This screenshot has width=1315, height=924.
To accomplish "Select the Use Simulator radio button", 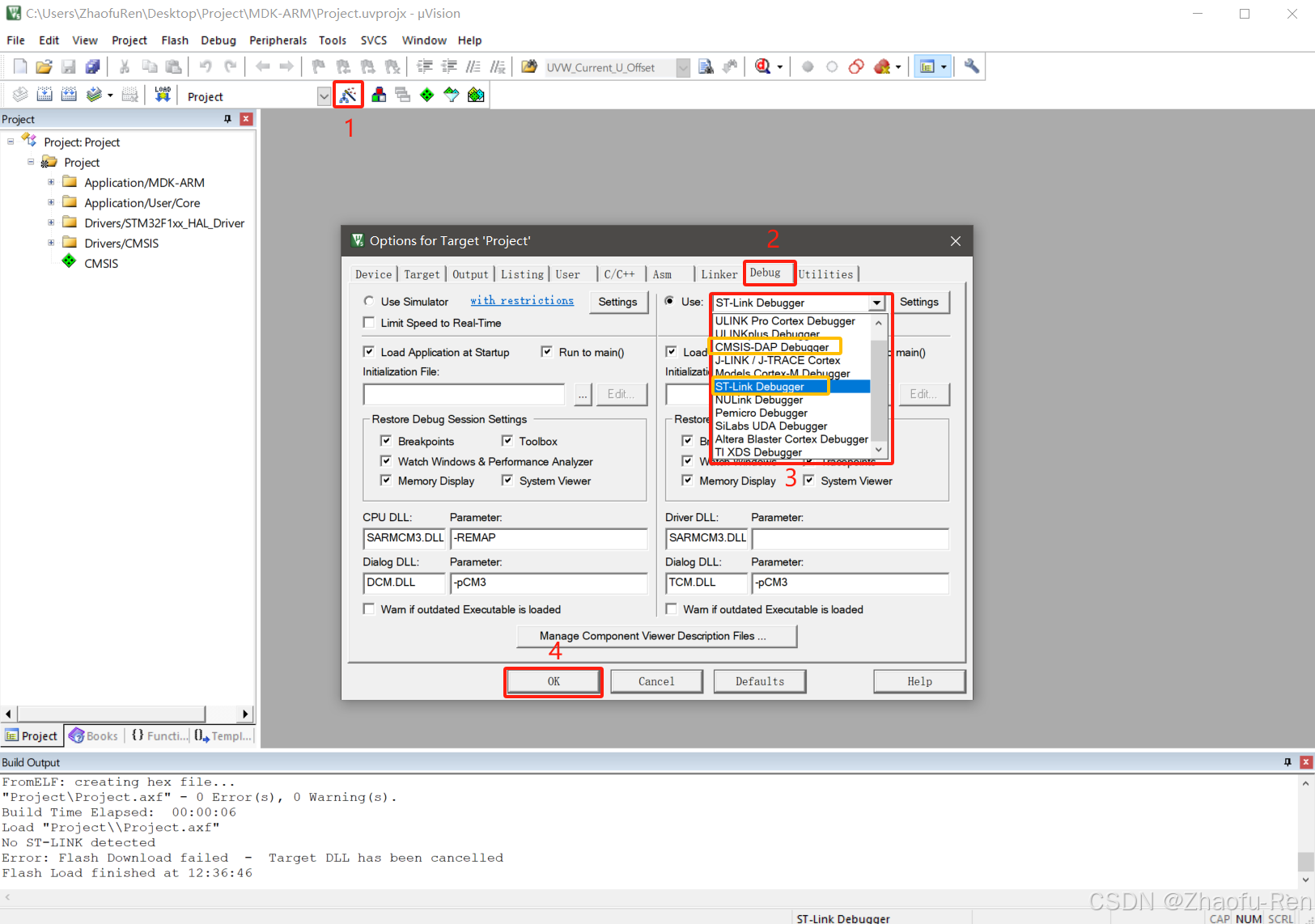I will [x=369, y=301].
